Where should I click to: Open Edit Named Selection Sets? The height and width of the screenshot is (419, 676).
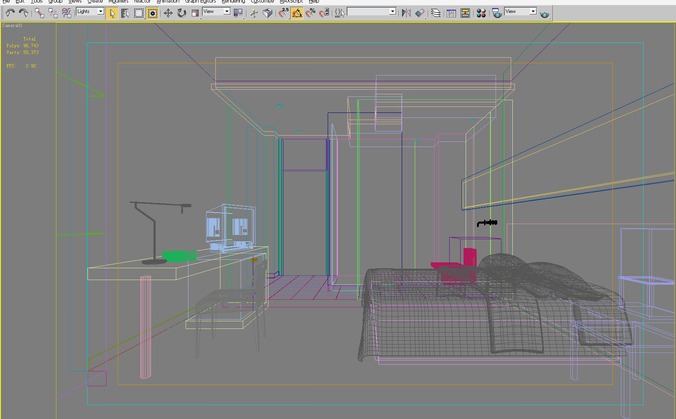pyautogui.click(x=340, y=13)
